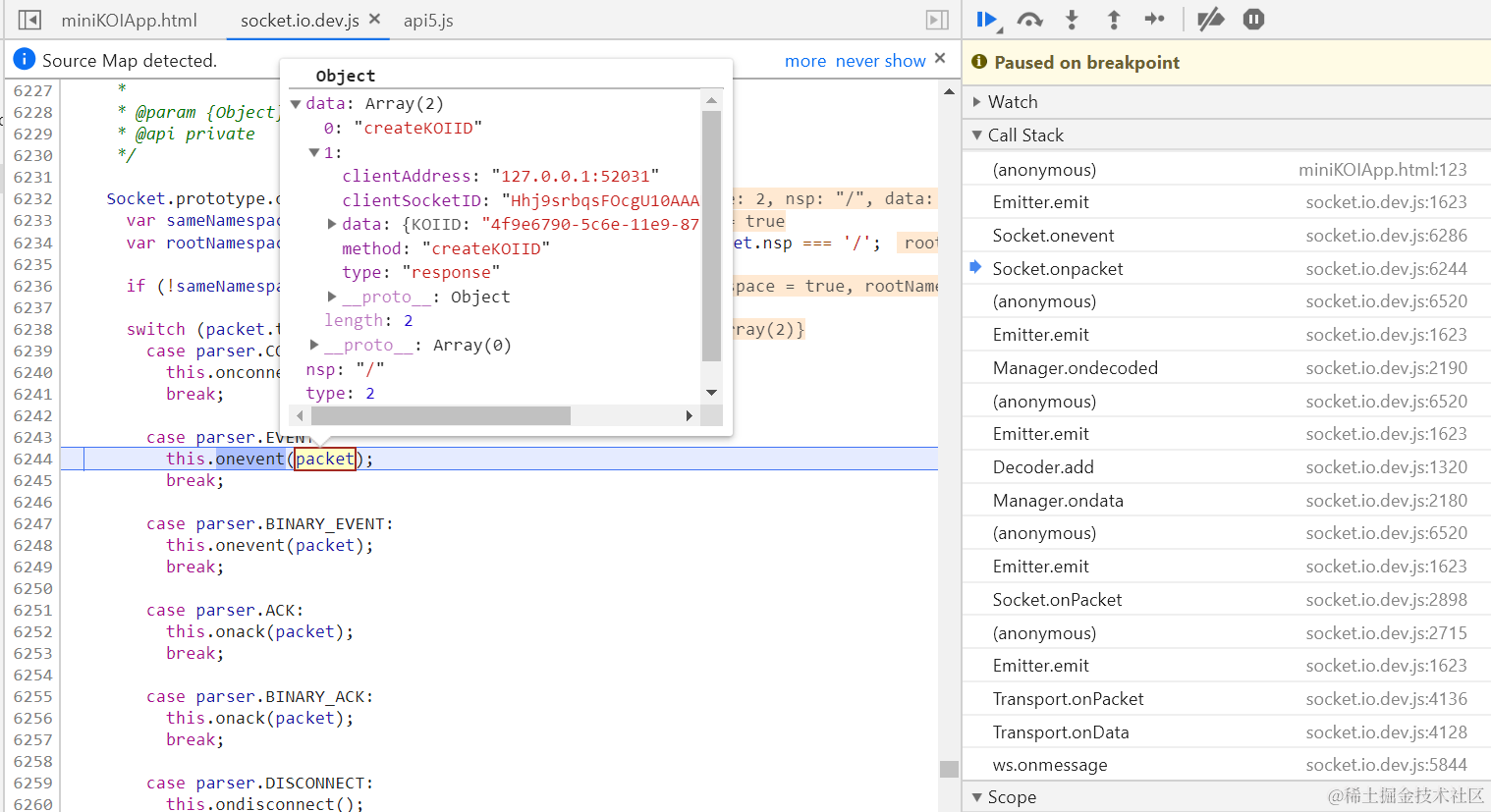
Task: Dismiss the Source Map detected infobar
Action: pyautogui.click(x=940, y=58)
